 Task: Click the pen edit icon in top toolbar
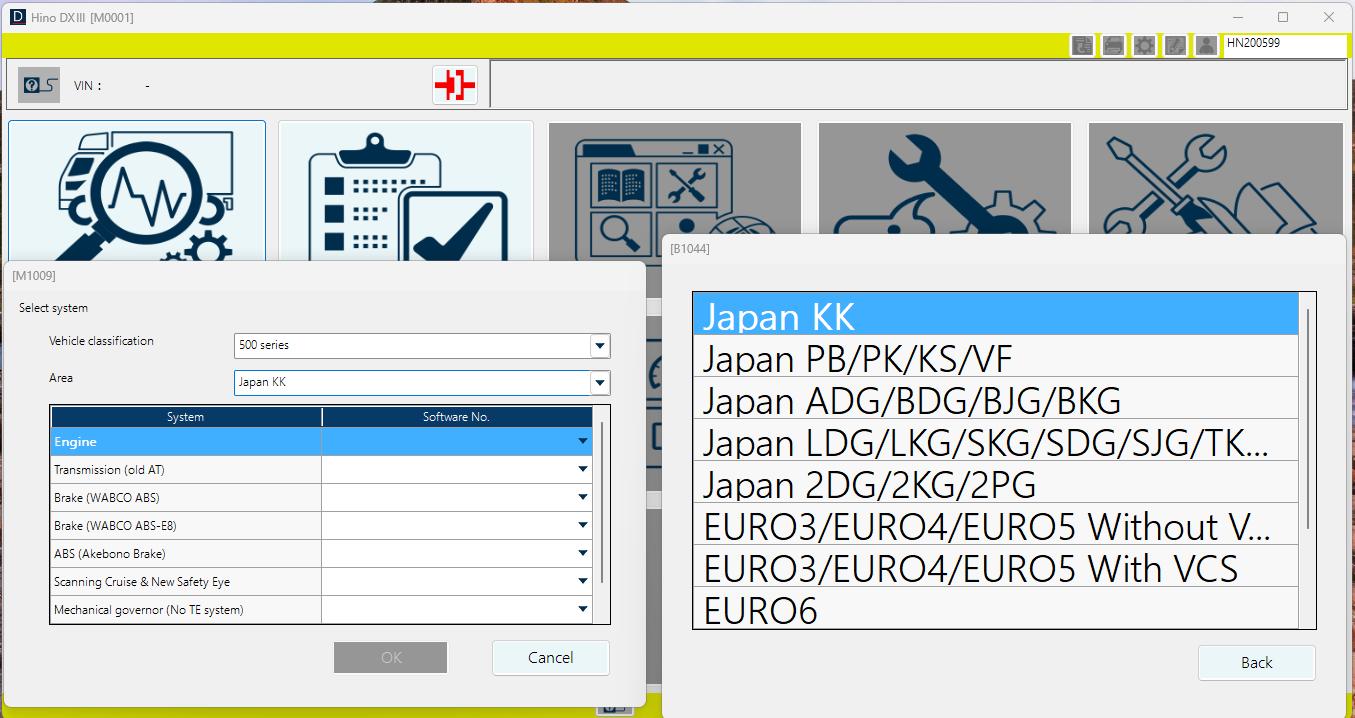(x=1175, y=45)
